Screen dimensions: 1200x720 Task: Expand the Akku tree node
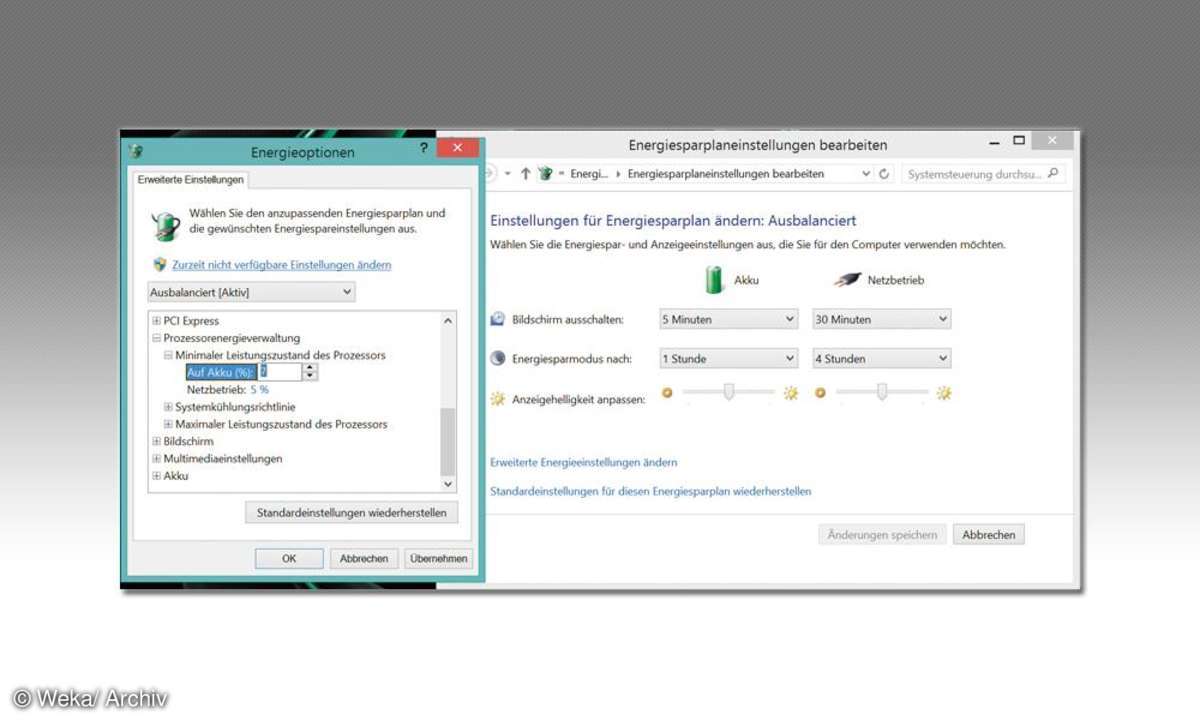tap(156, 476)
